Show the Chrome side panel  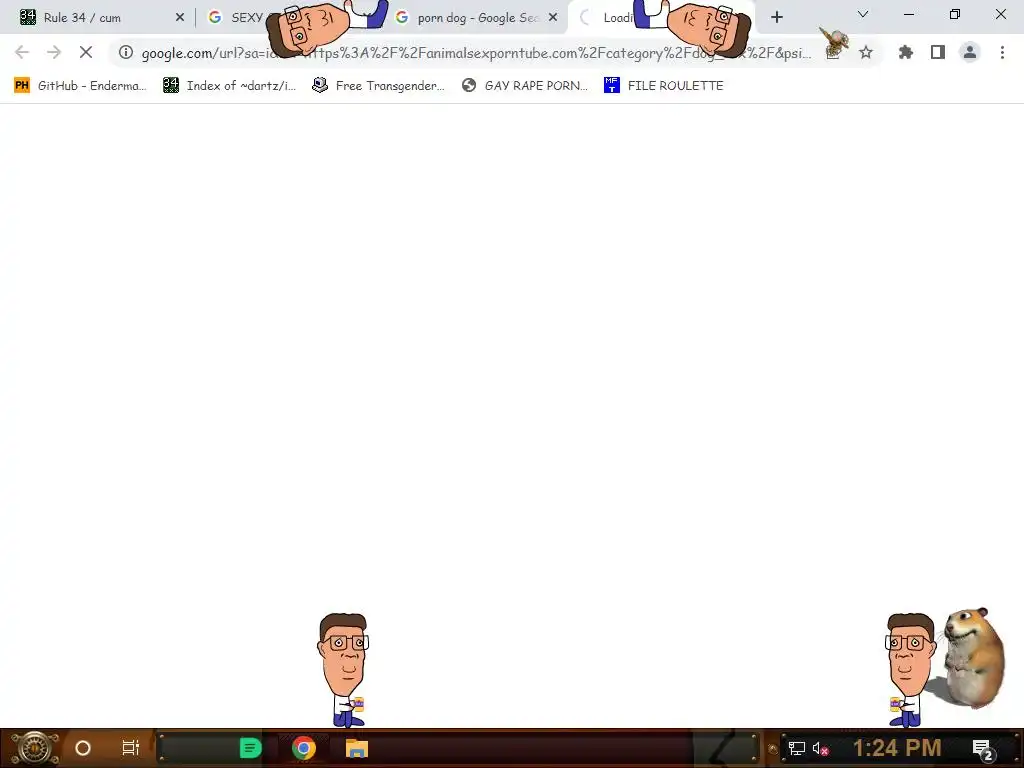[x=938, y=52]
